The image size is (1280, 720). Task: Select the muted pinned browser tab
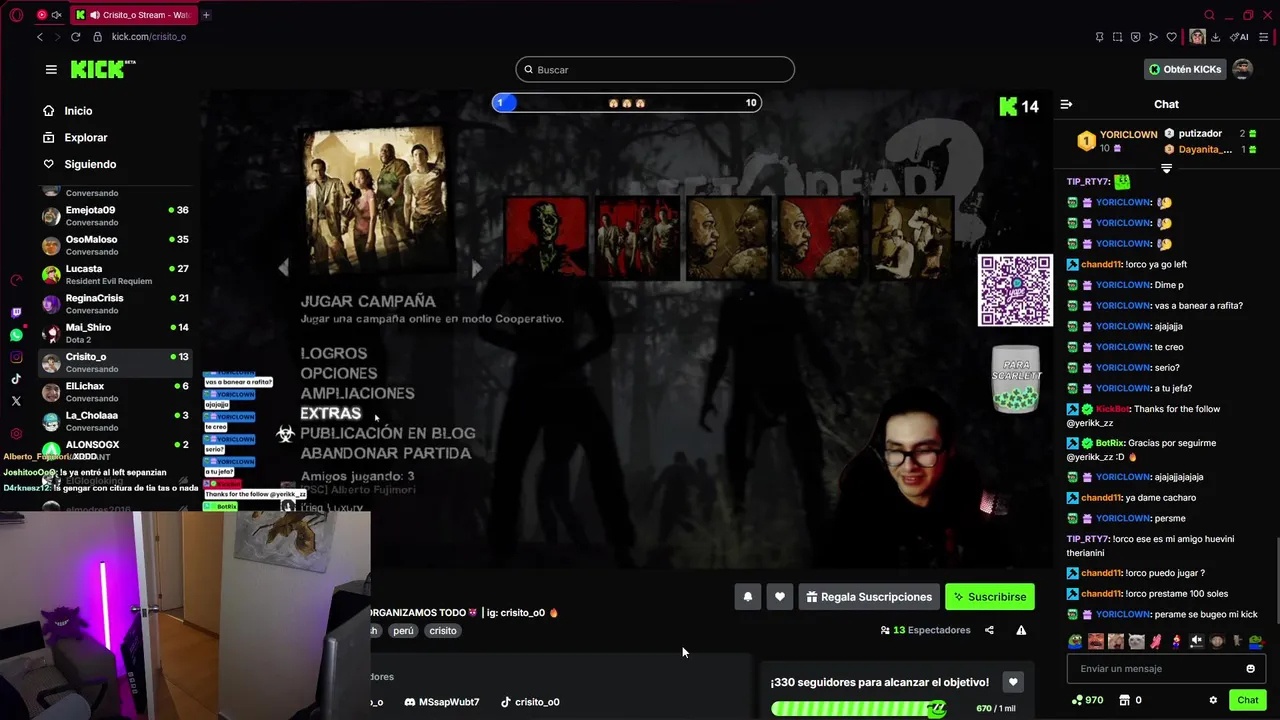(48, 15)
